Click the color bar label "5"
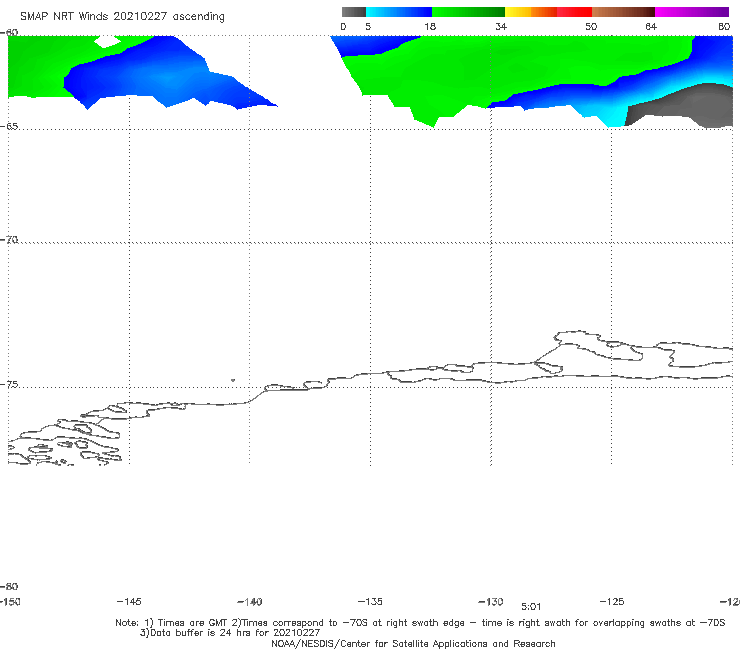 click(368, 26)
